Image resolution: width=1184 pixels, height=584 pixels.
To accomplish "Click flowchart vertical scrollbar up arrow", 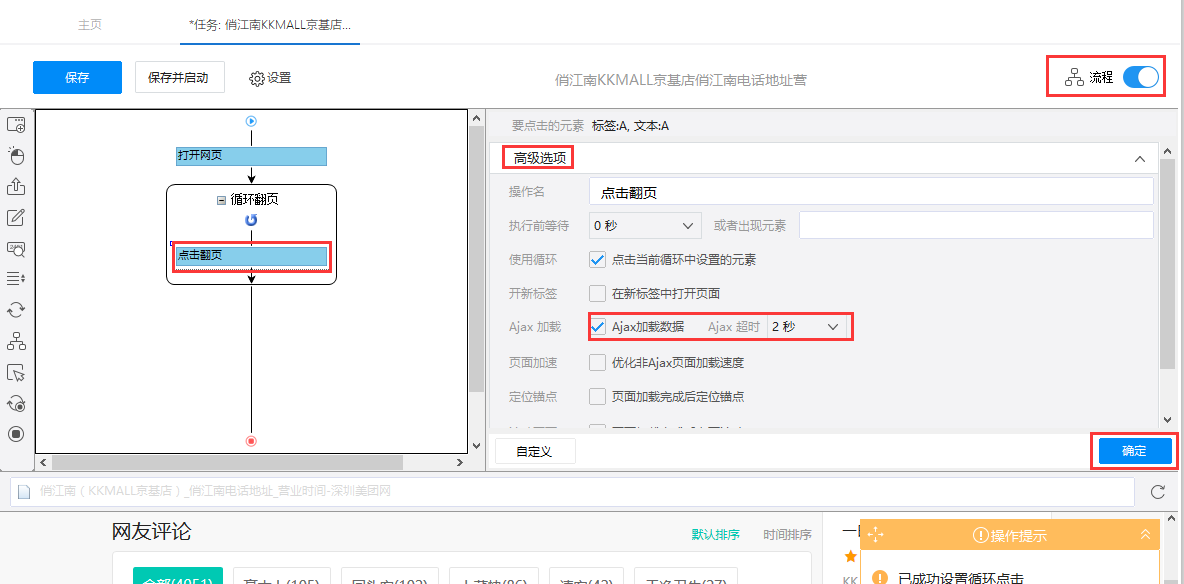I will click(x=476, y=118).
